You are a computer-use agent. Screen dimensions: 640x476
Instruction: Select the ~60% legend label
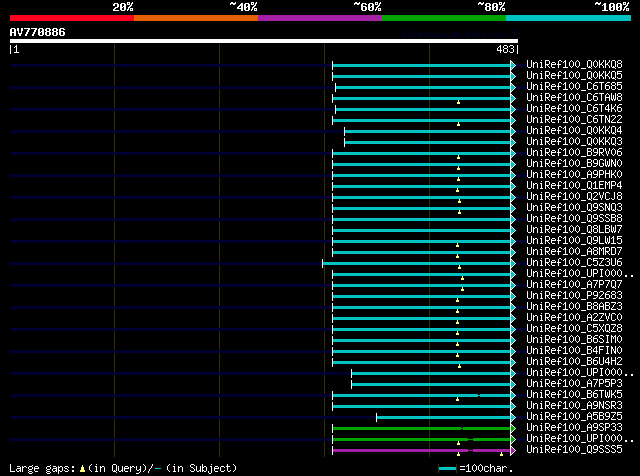tap(368, 7)
